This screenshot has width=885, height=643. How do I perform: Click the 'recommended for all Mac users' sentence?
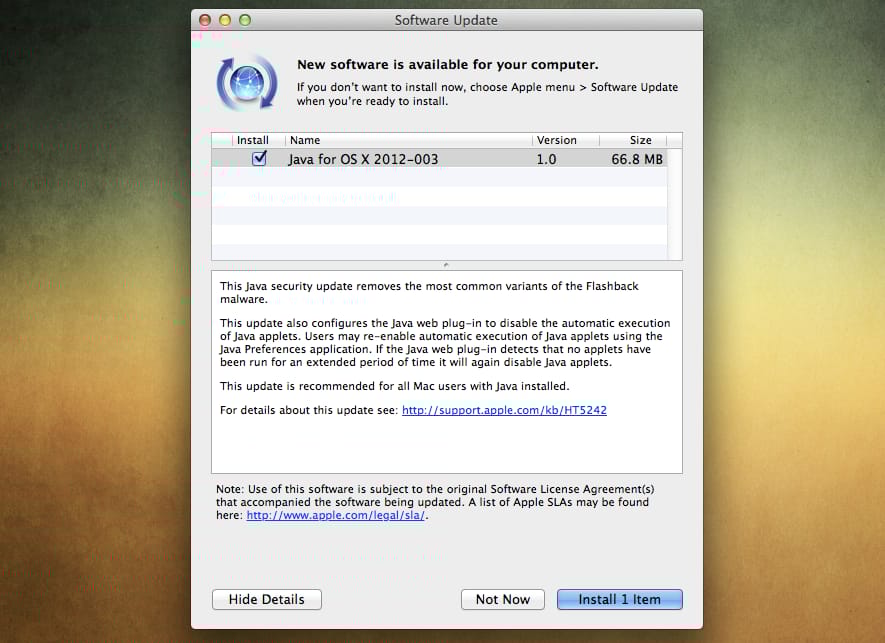coord(395,386)
